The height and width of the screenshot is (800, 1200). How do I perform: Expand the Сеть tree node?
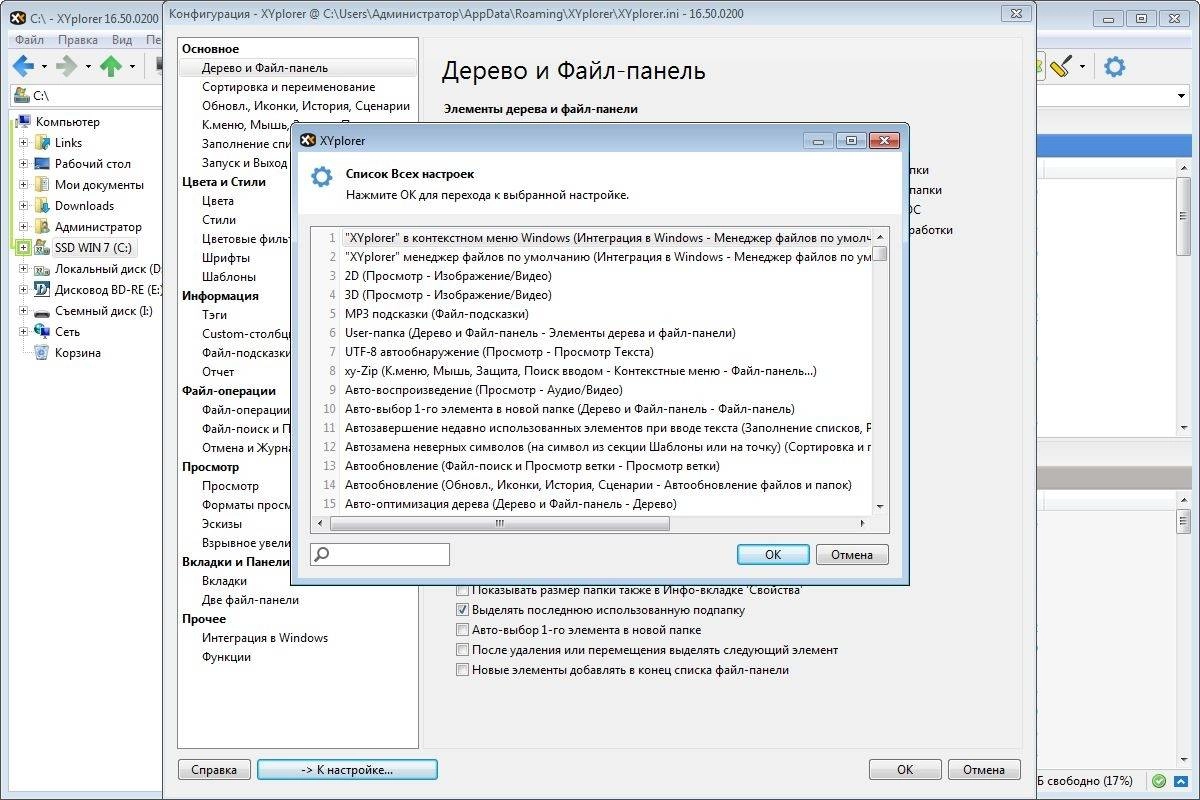pyautogui.click(x=24, y=332)
